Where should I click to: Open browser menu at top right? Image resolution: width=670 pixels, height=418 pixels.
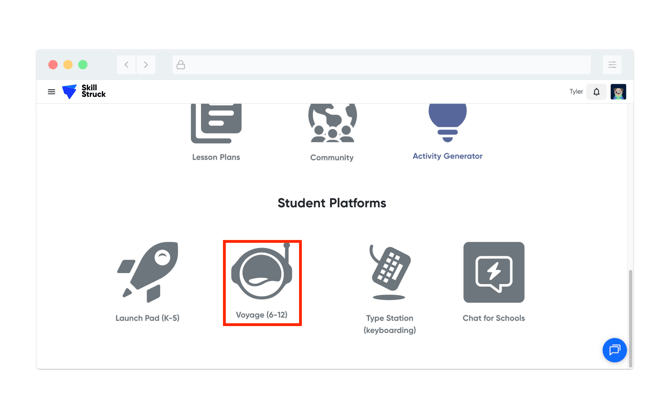coord(612,65)
